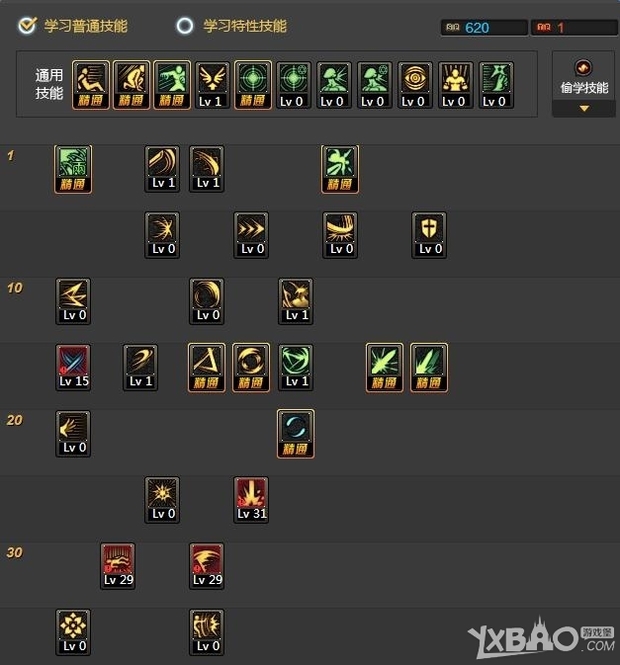Select the lightning bolt skill at level 10
Image resolution: width=620 pixels, height=665 pixels.
(73, 301)
